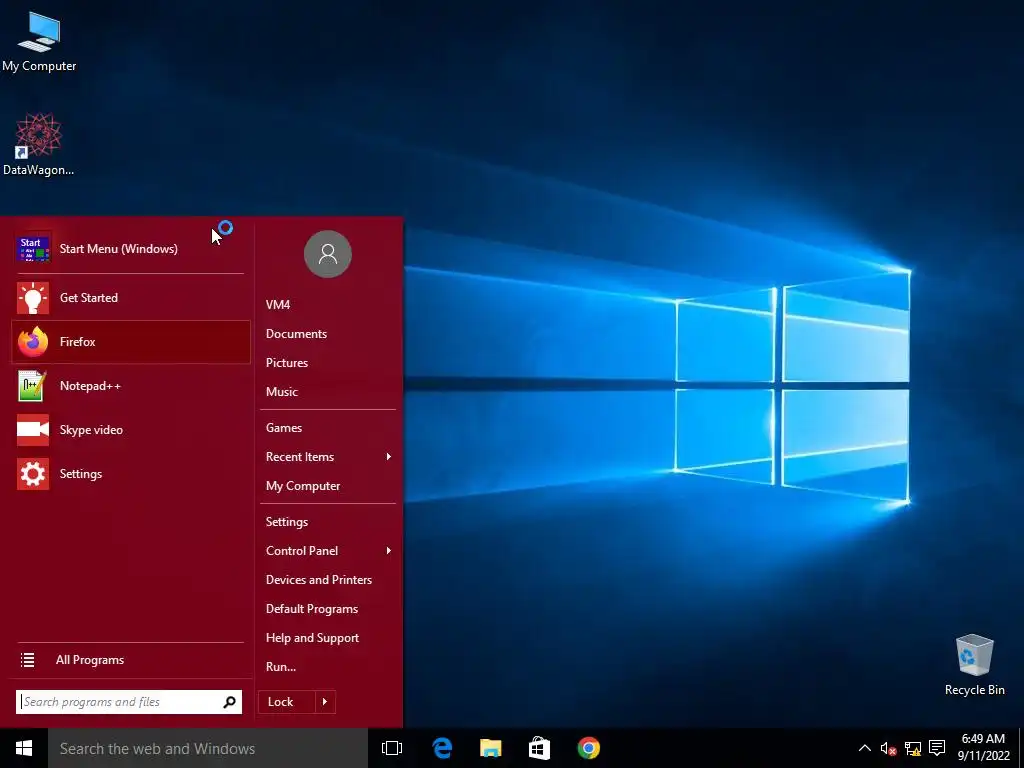Open the Recycle Bin on desktop
Image resolution: width=1024 pixels, height=768 pixels.
(x=974, y=664)
